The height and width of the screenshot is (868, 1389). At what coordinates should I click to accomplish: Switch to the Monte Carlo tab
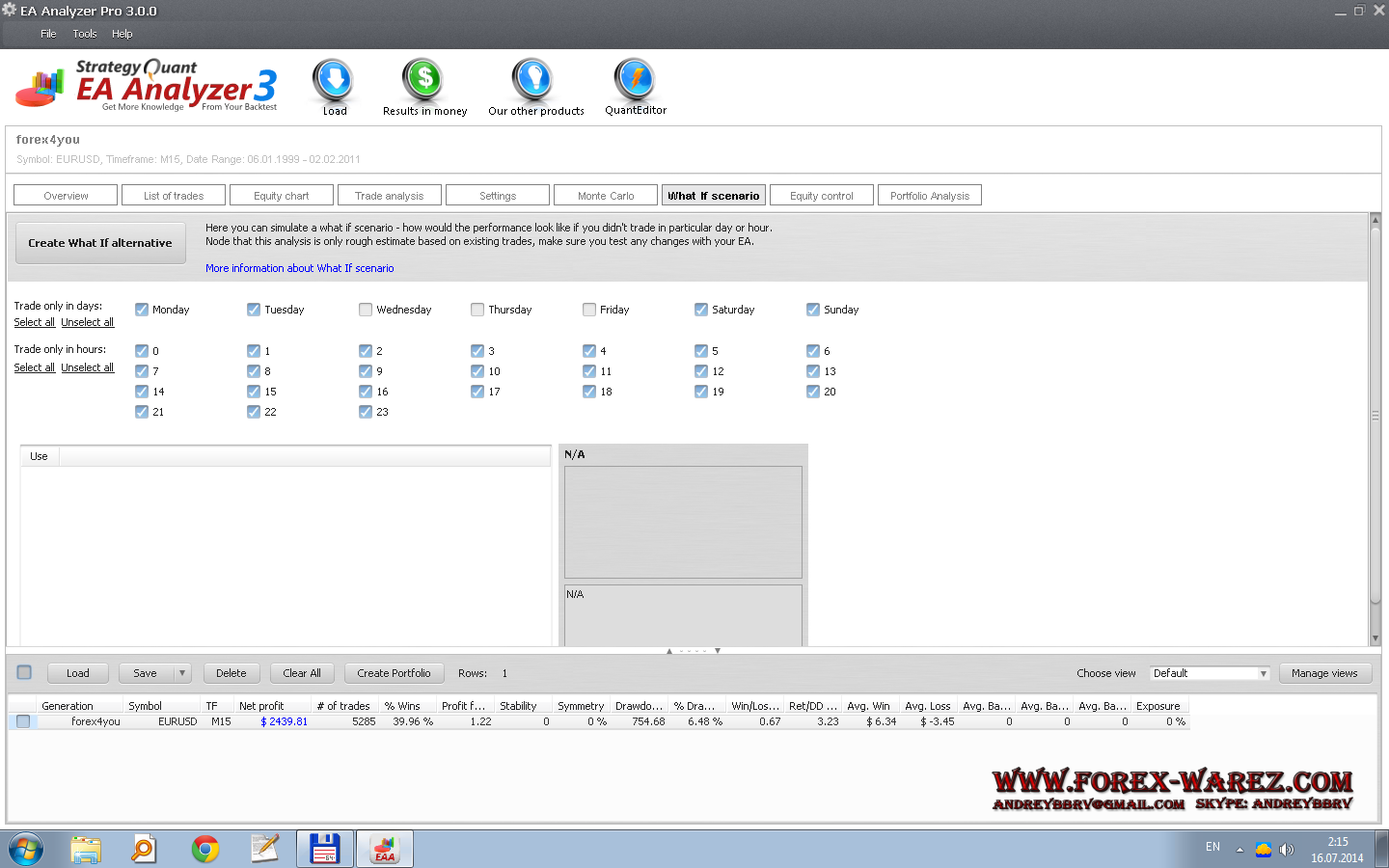606,196
